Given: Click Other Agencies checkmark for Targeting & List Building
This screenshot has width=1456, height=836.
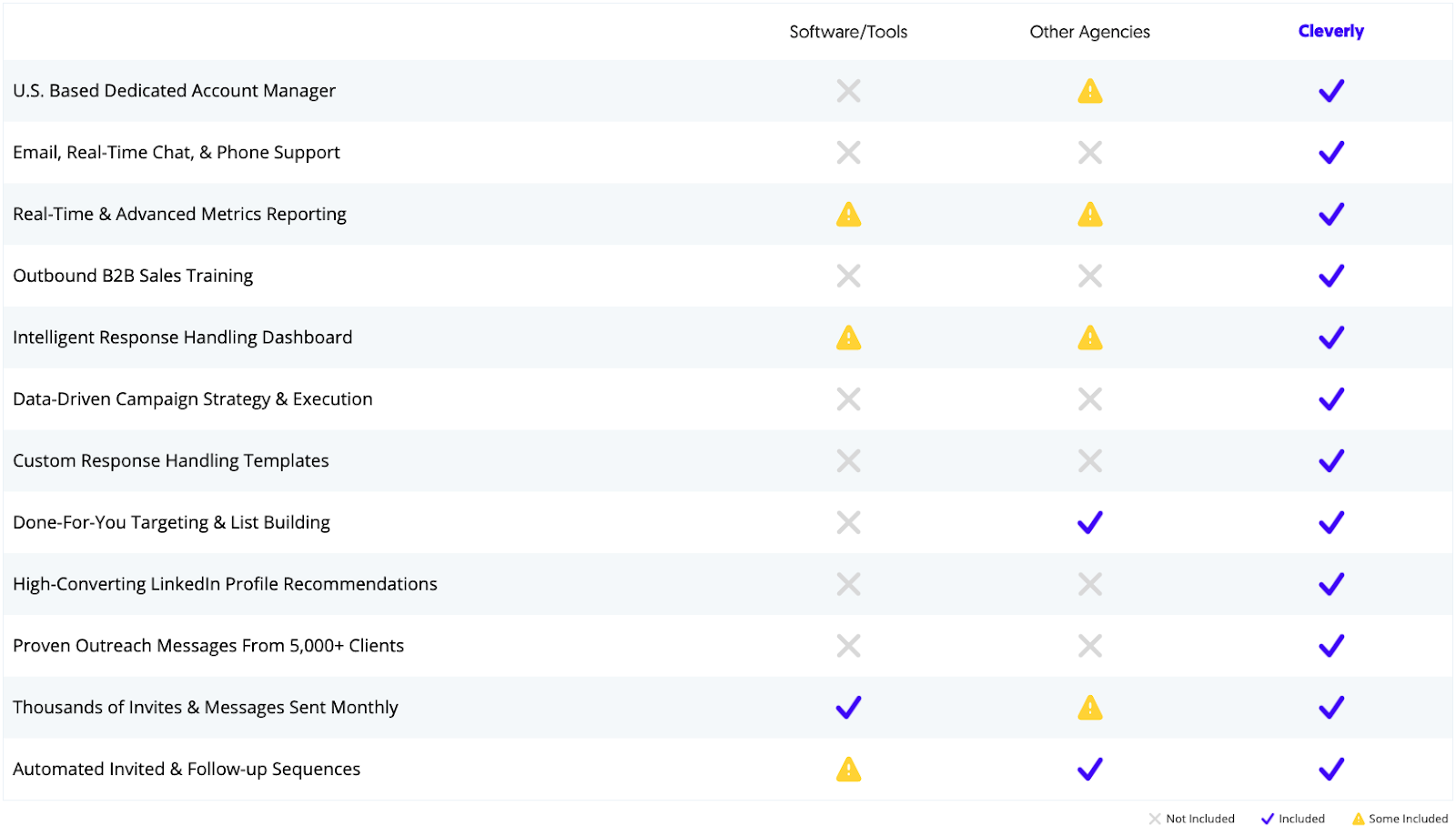Looking at the screenshot, I should (x=1090, y=522).
